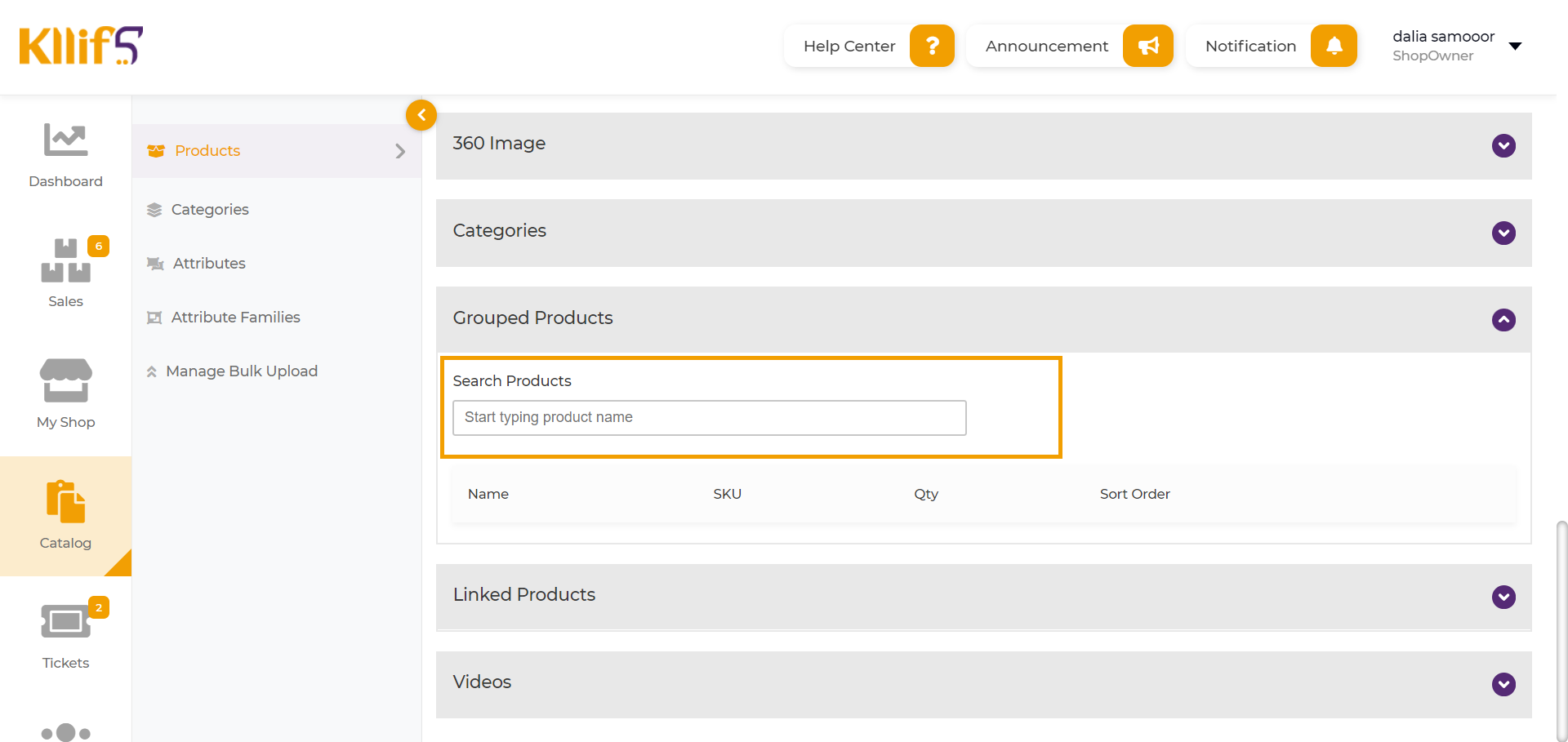Focus the Search Products input field

tap(709, 418)
